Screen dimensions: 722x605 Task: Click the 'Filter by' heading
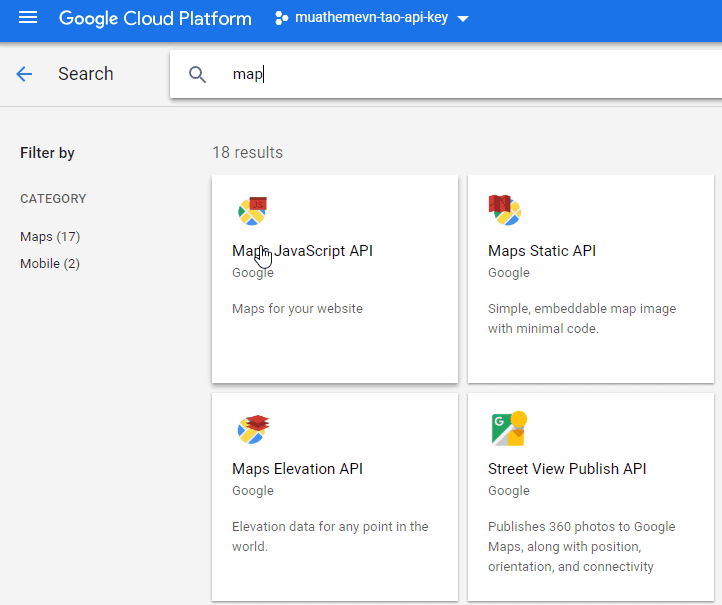coord(47,153)
